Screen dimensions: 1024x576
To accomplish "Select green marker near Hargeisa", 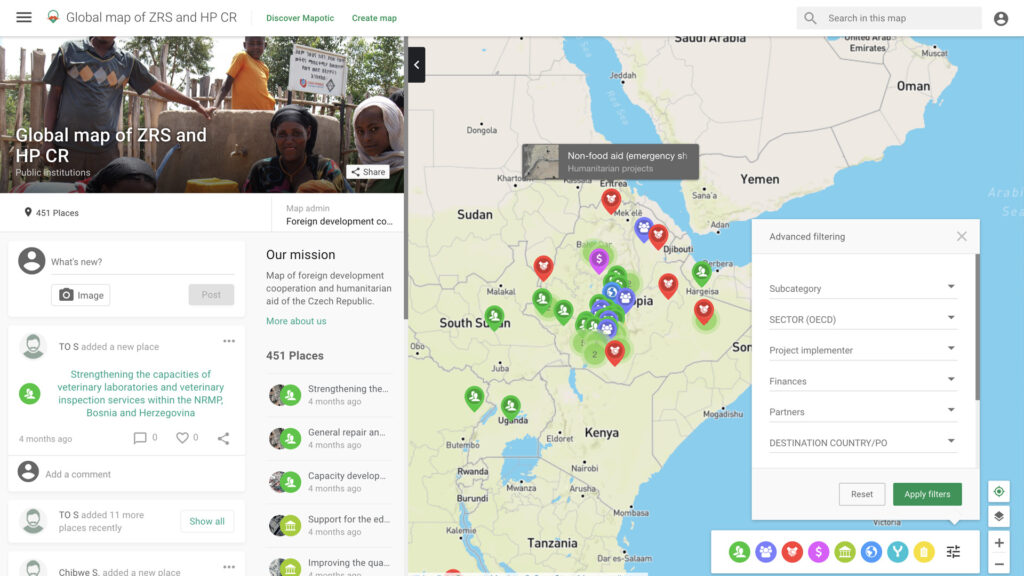I will 701,272.
